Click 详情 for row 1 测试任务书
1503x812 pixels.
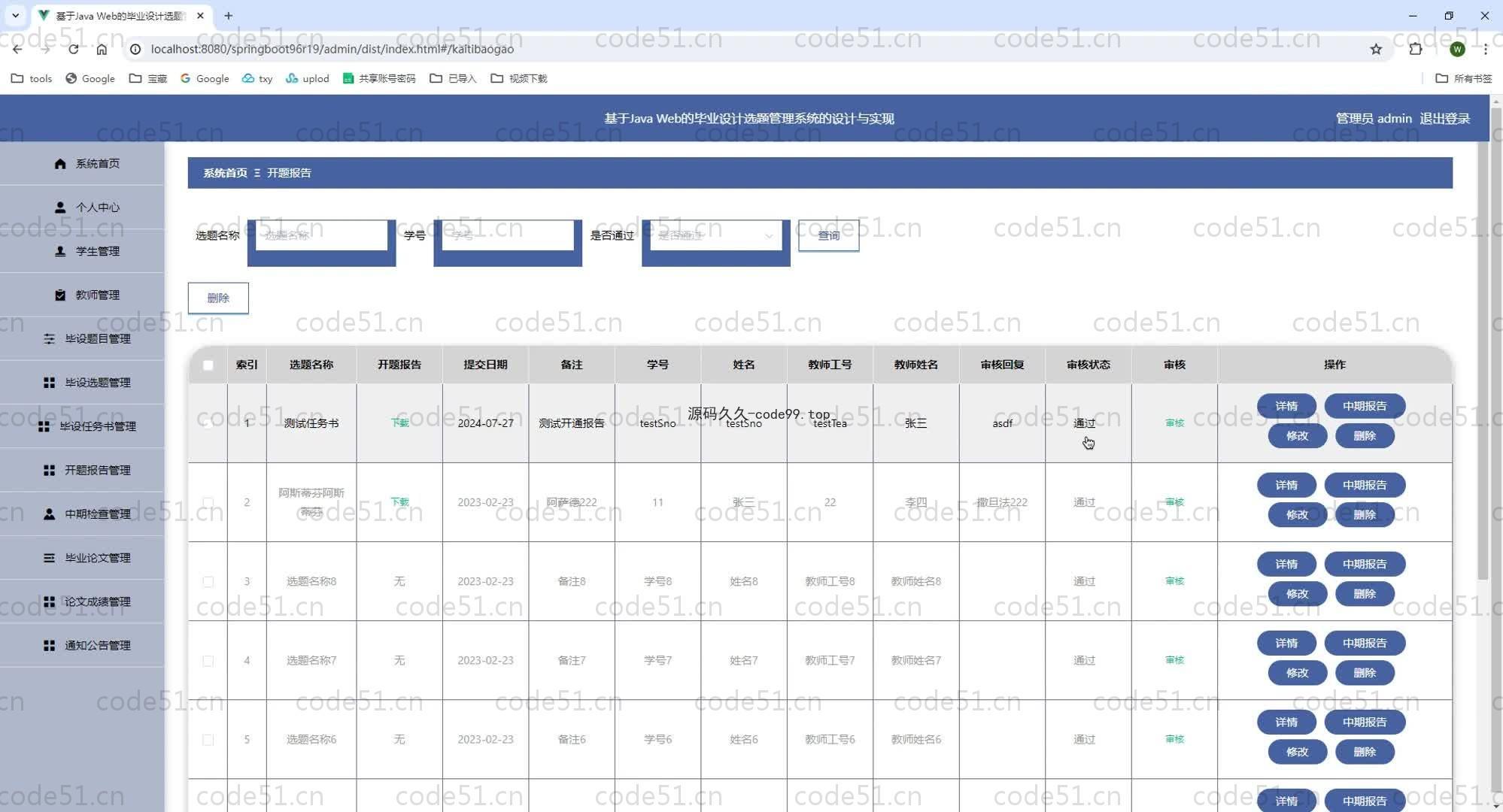point(1286,406)
